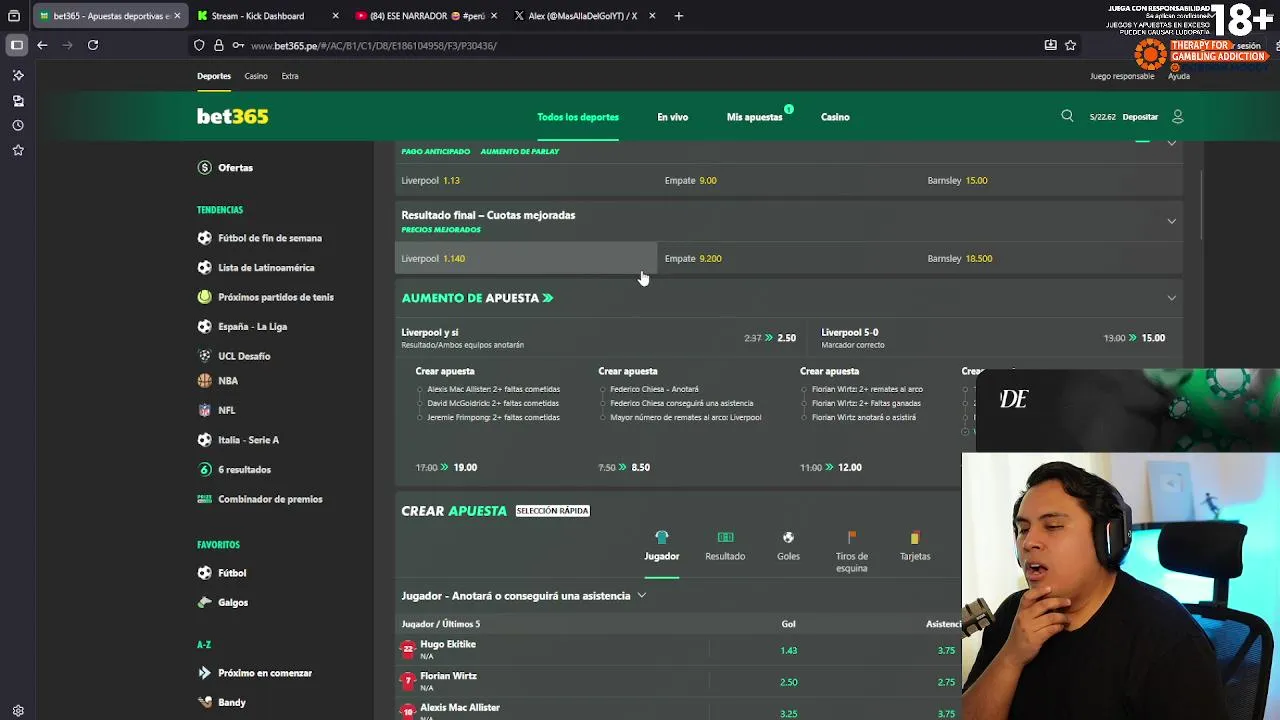Select the Goles ball icon tab
Viewport: 1280px width, 720px height.
point(788,538)
